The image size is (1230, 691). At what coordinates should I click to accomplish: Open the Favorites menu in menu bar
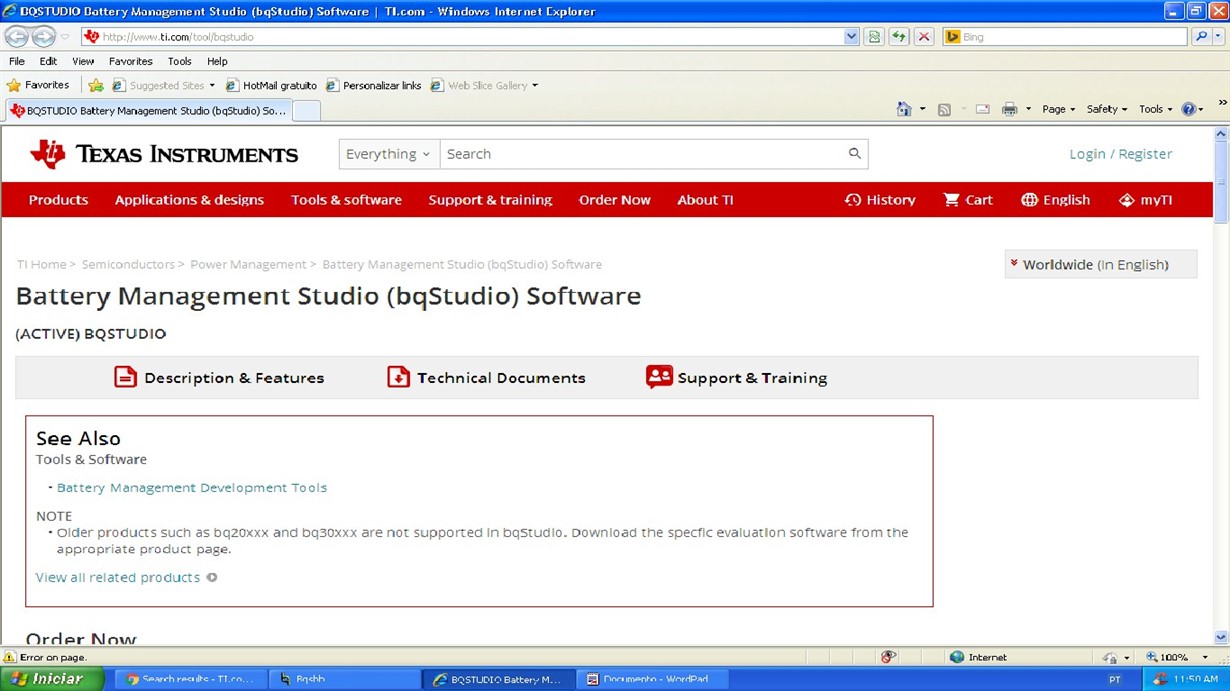click(x=131, y=61)
